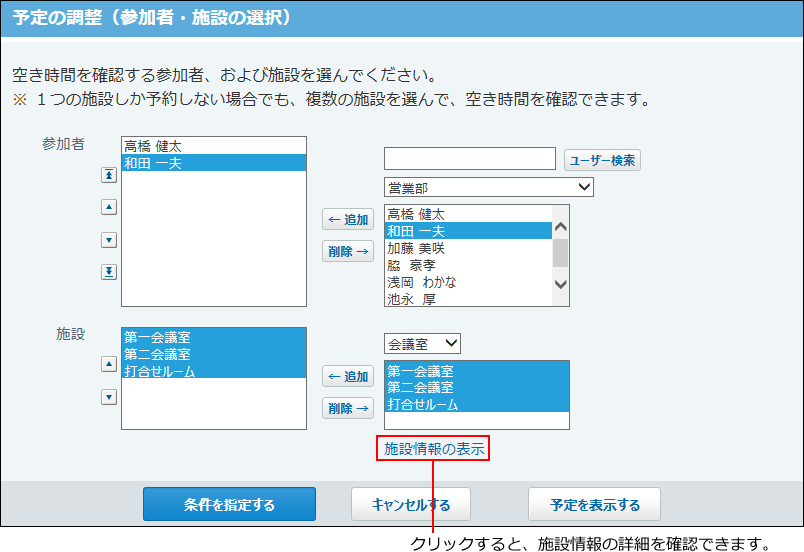Move selected participant to top of list
Viewport: 804px width, 552px height.
click(109, 175)
